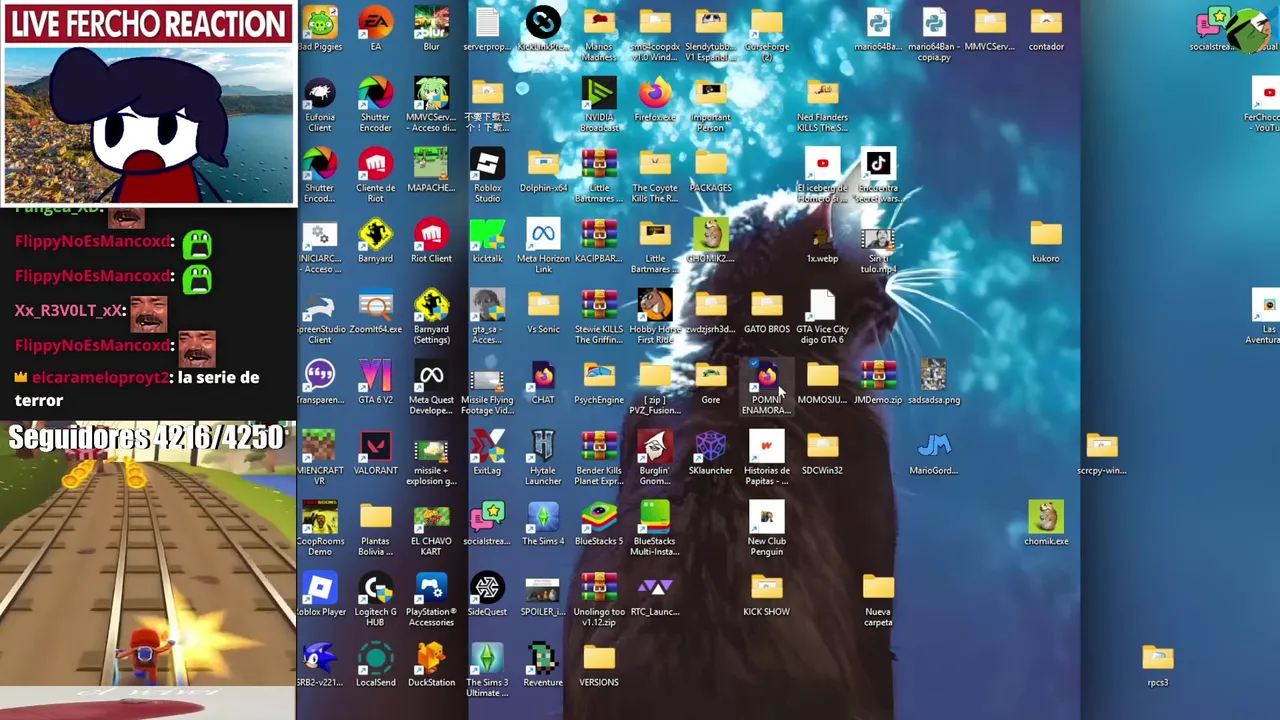The image size is (1280, 720).
Task: Launch EL CHAVO KART icon
Action: coord(431,518)
